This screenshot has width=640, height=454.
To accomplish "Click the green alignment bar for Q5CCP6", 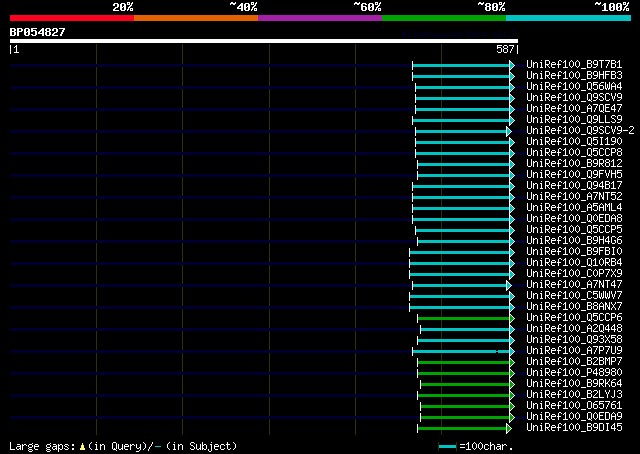I will tap(465, 318).
